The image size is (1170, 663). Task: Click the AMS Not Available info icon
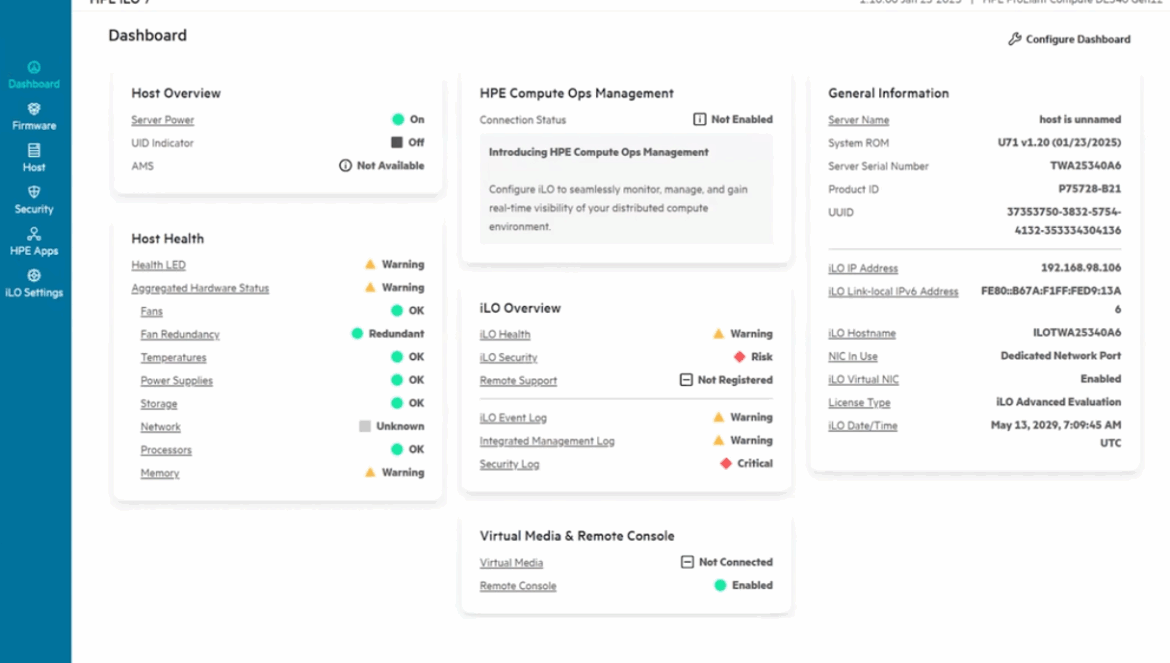click(345, 166)
